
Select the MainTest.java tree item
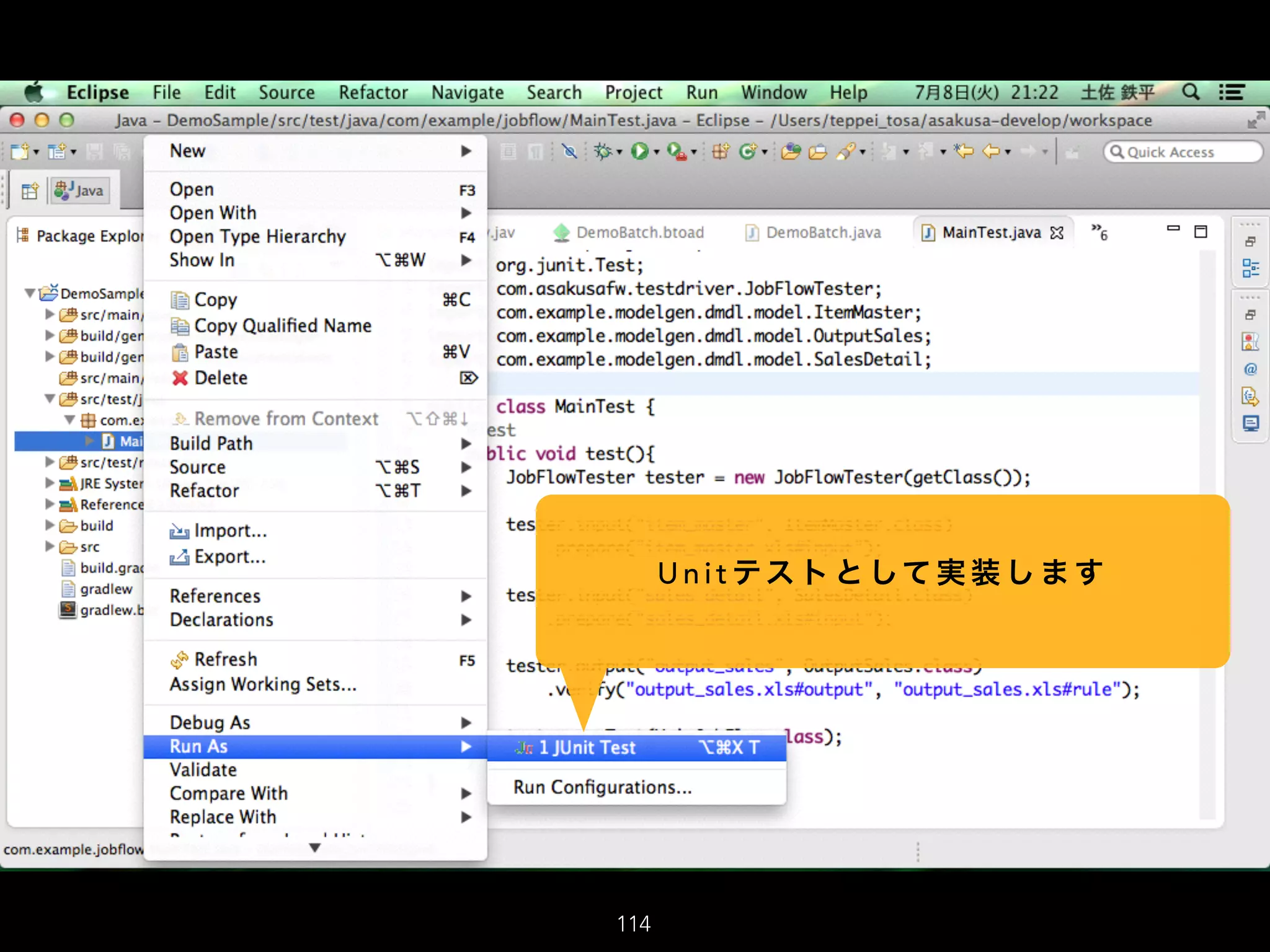pyautogui.click(x=79, y=441)
